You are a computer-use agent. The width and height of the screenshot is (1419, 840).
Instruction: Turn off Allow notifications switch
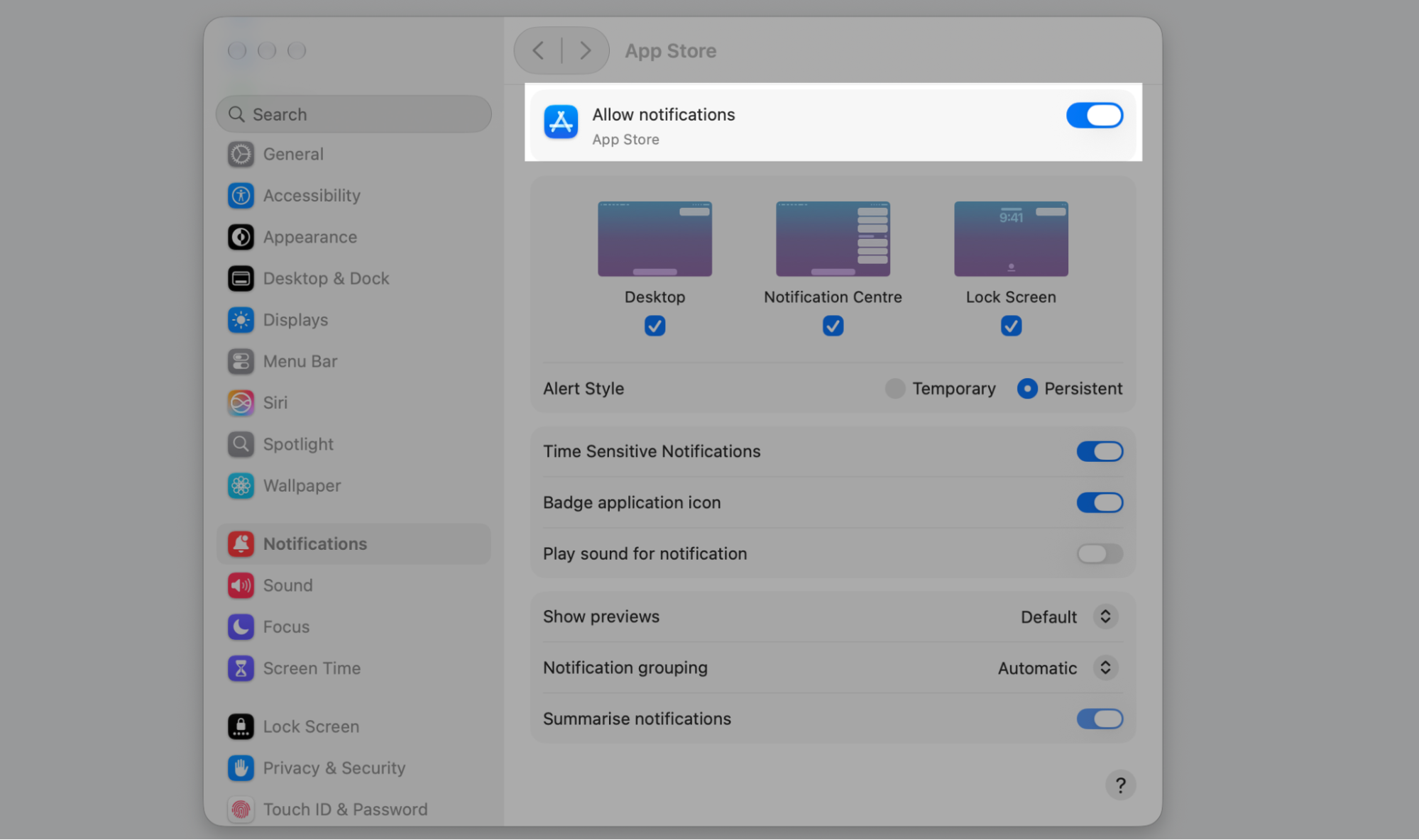pos(1094,116)
